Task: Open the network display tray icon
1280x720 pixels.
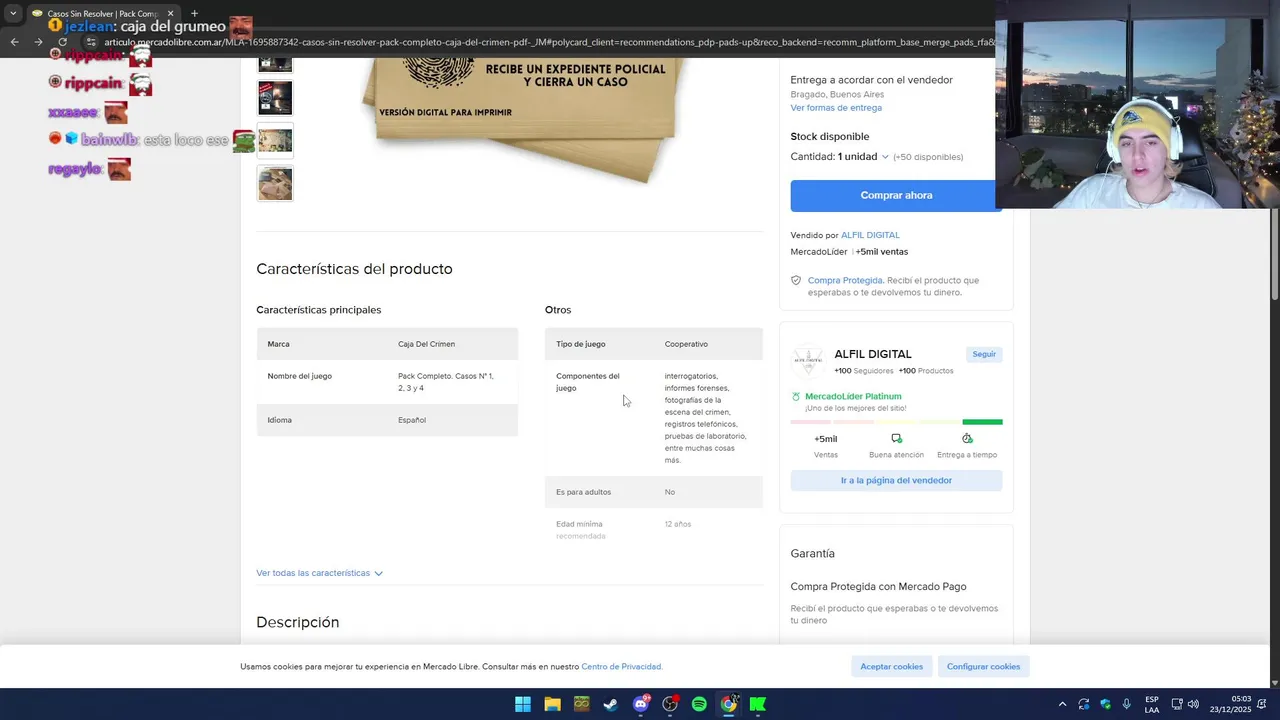Action: click(1177, 704)
